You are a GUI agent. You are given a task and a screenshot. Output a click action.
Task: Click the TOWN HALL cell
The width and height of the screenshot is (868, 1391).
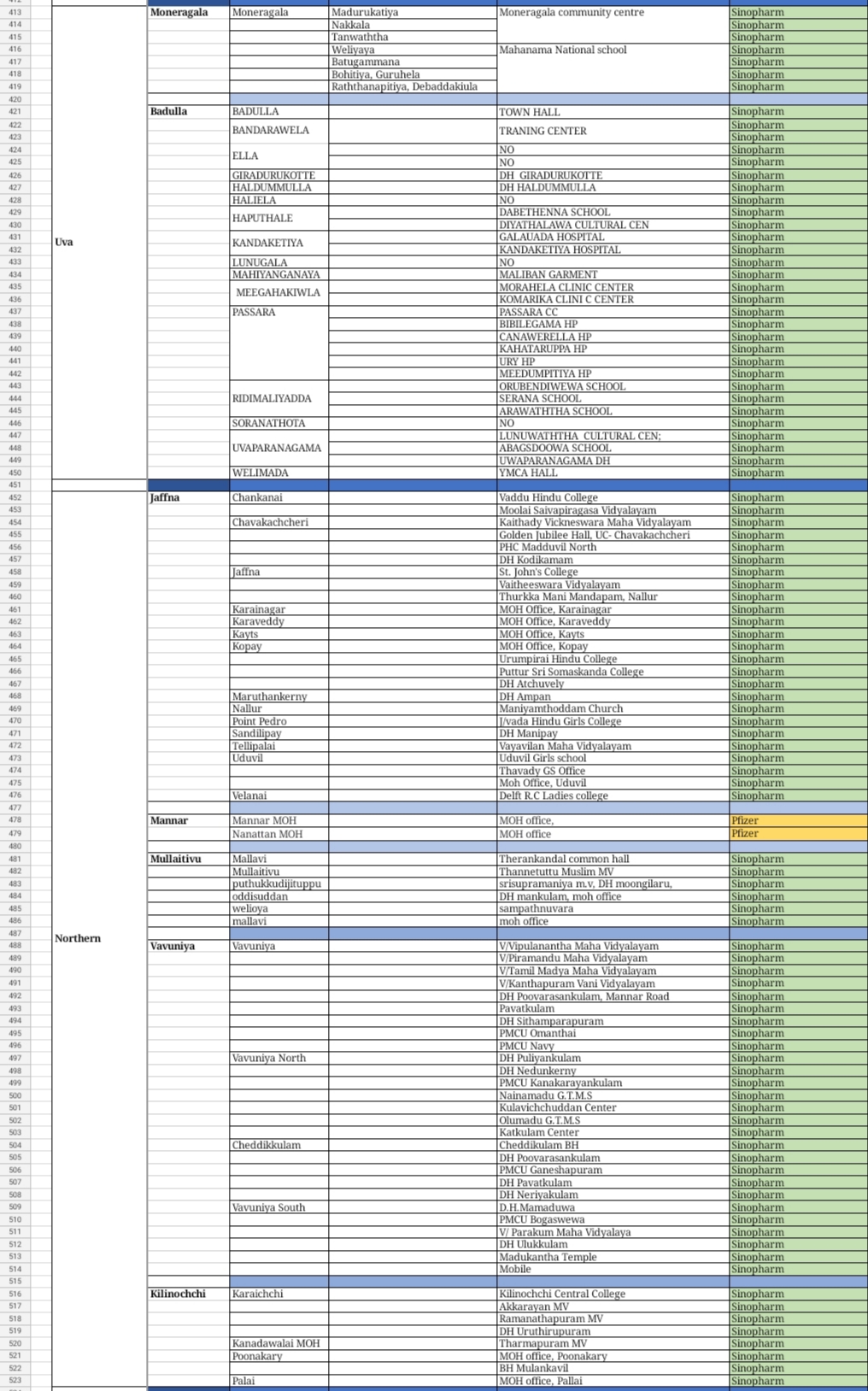[613, 112]
